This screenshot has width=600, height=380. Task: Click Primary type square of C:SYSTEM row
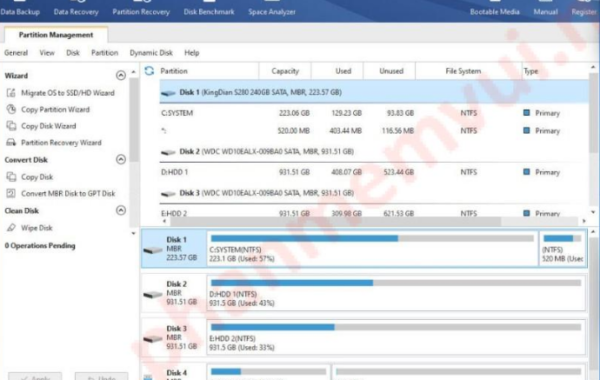tap(527, 113)
